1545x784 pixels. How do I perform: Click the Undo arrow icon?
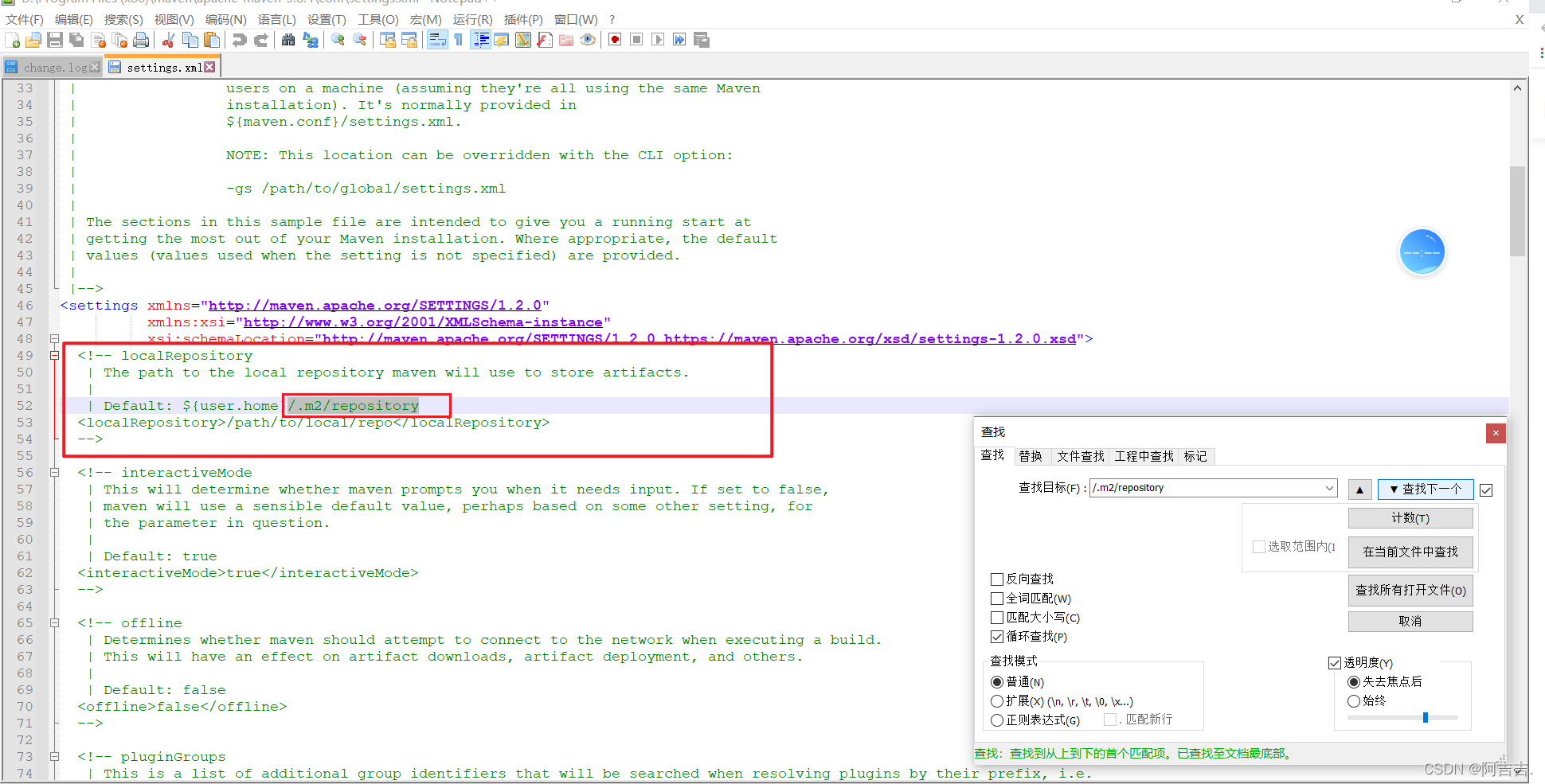239,40
